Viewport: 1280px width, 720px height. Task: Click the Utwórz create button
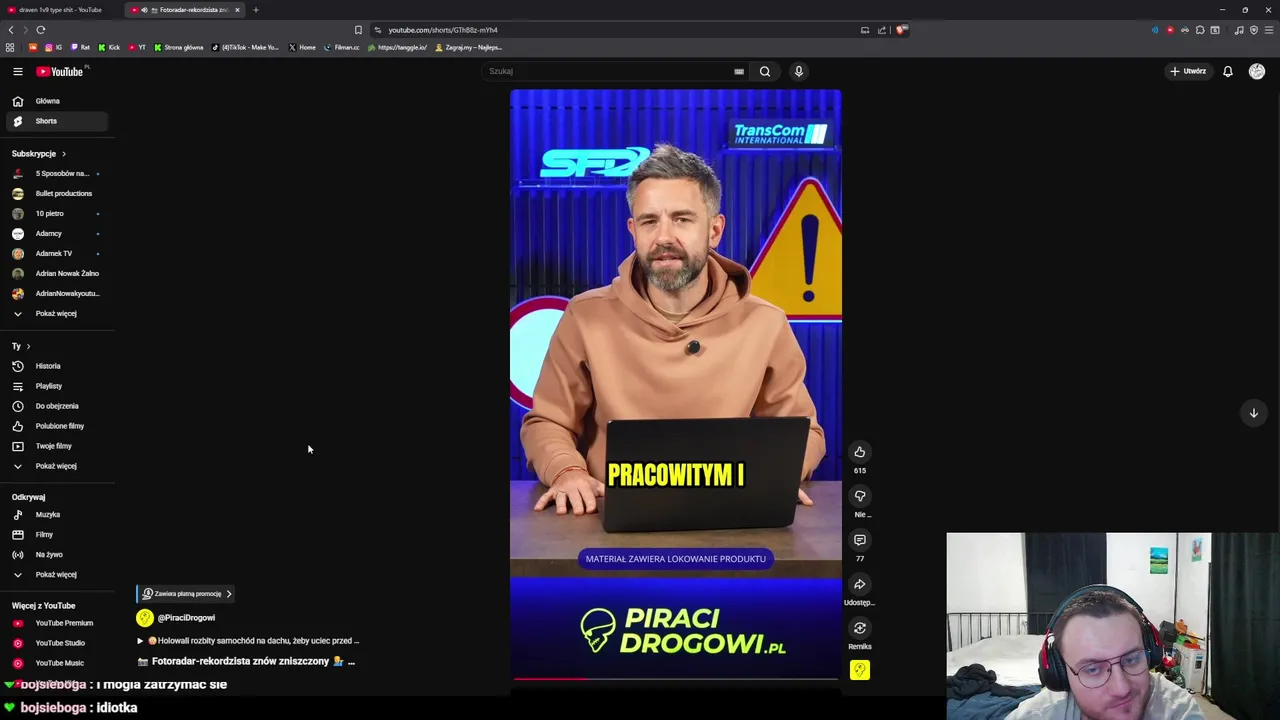pos(1188,71)
